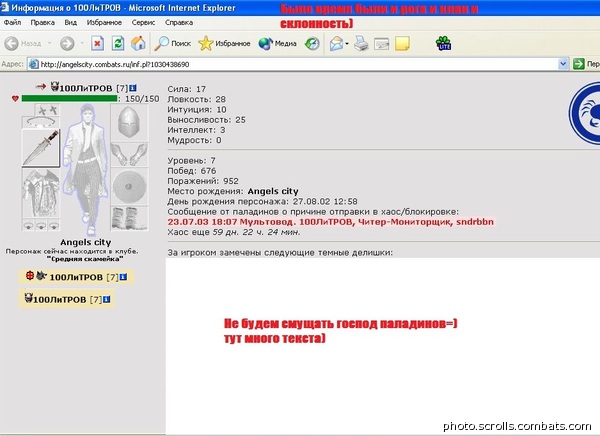Image resolution: width=600 pixels, height=436 pixels.
Task: Click 'Хаос еще 59 дн.' timer text
Action: point(234,232)
